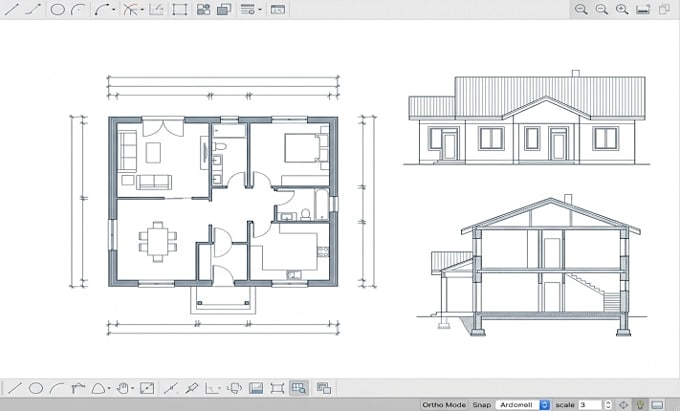Click the overlapping windows icon in top toolbar

224,9
